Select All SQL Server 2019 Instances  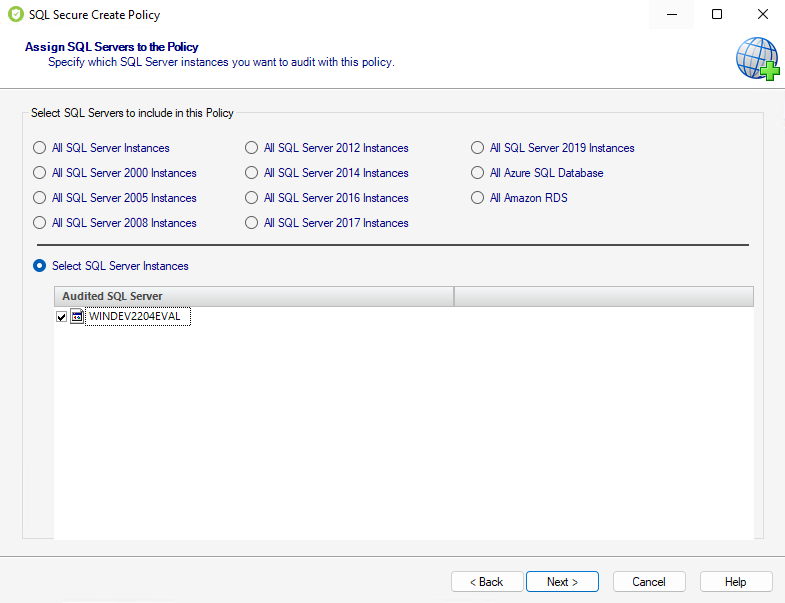[x=478, y=148]
